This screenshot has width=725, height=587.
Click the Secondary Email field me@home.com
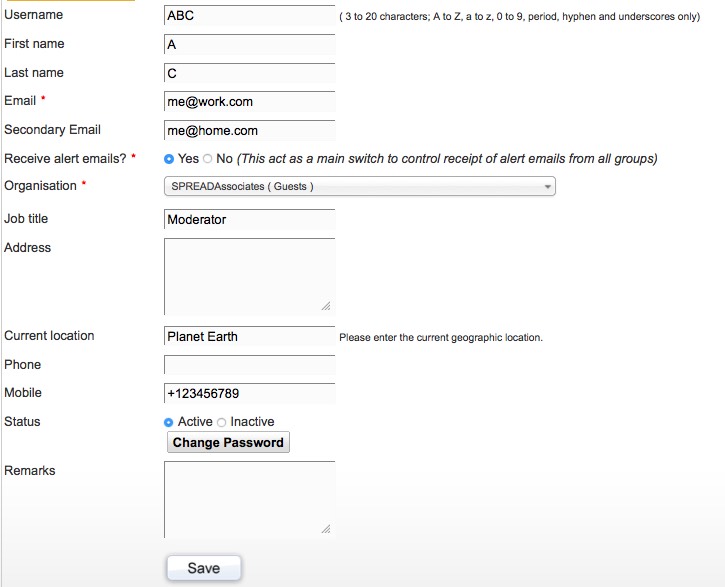[x=250, y=131]
